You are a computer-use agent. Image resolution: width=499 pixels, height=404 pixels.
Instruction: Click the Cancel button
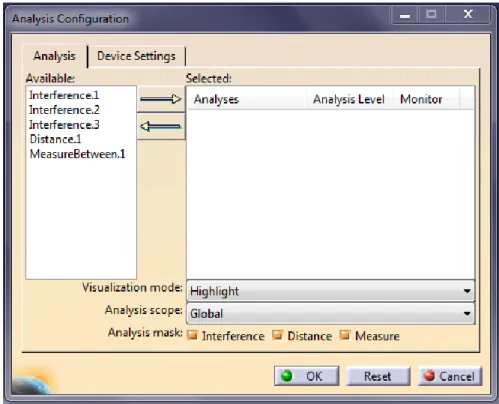(x=450, y=376)
